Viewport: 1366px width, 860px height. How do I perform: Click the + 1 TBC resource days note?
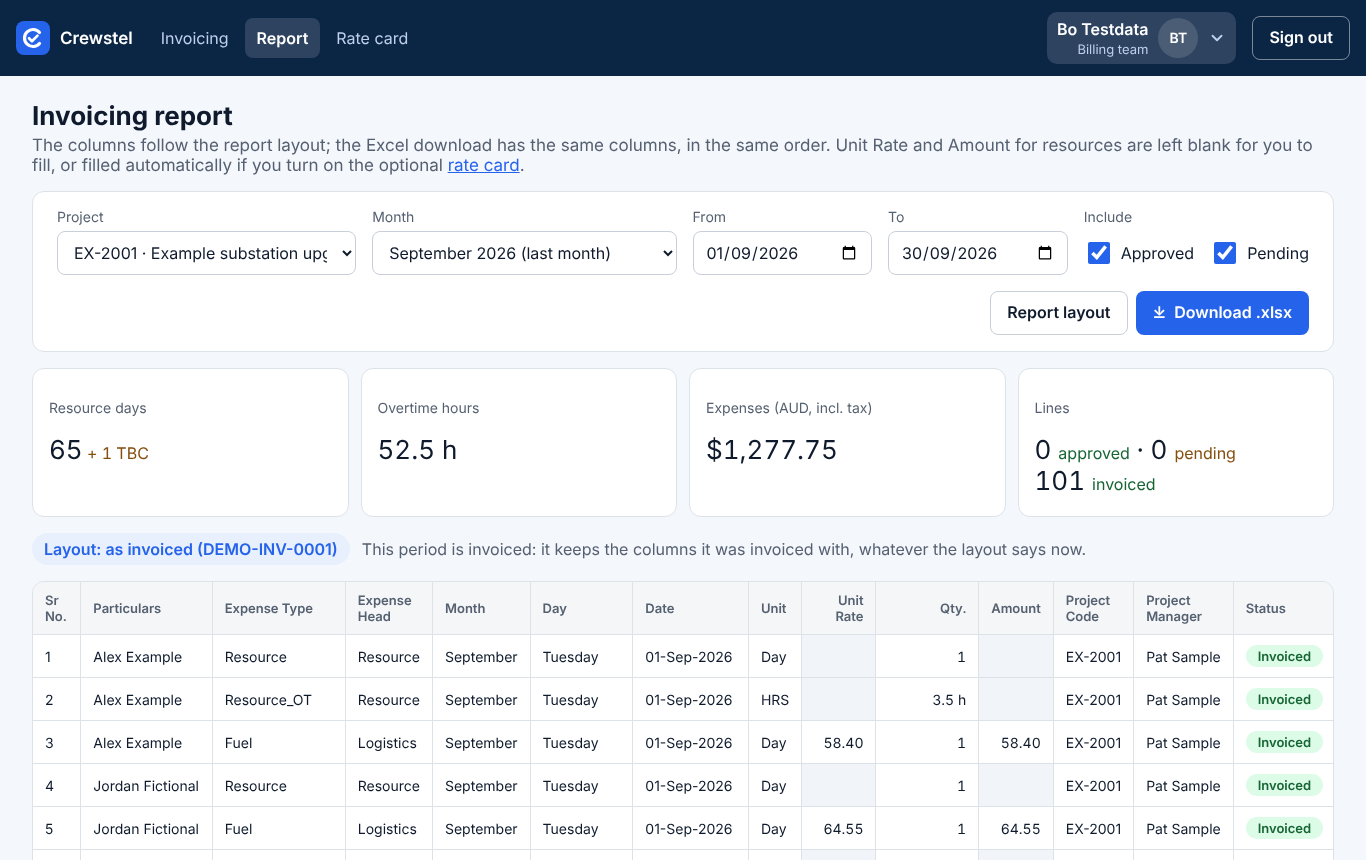click(x=118, y=453)
